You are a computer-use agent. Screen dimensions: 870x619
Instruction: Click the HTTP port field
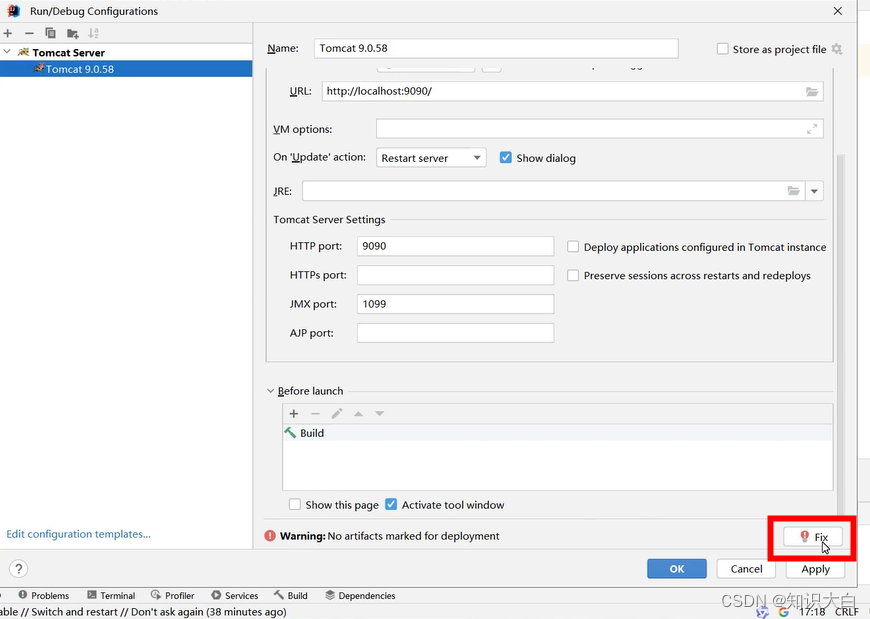456,246
